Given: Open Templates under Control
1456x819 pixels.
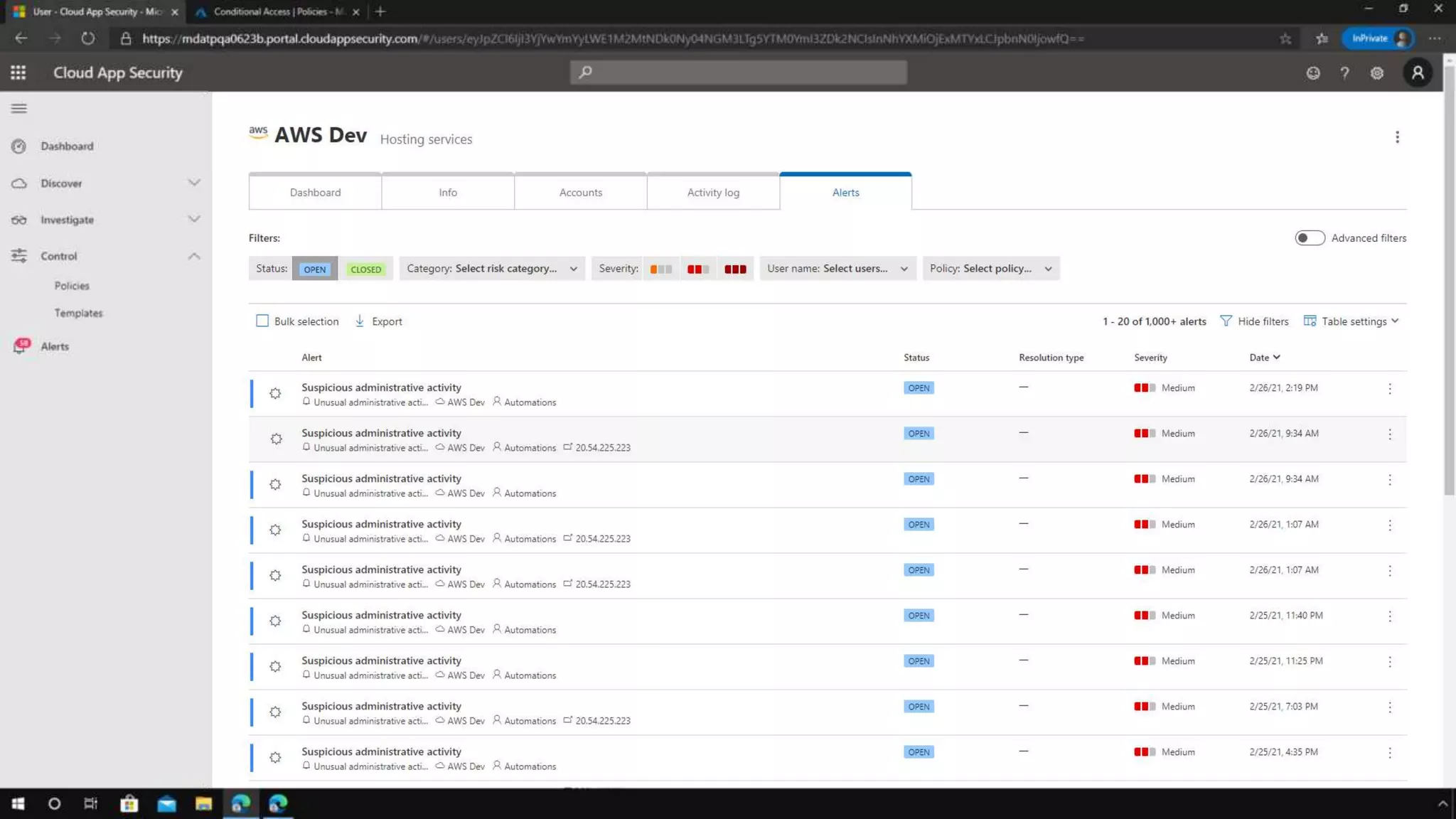Looking at the screenshot, I should click(78, 313).
